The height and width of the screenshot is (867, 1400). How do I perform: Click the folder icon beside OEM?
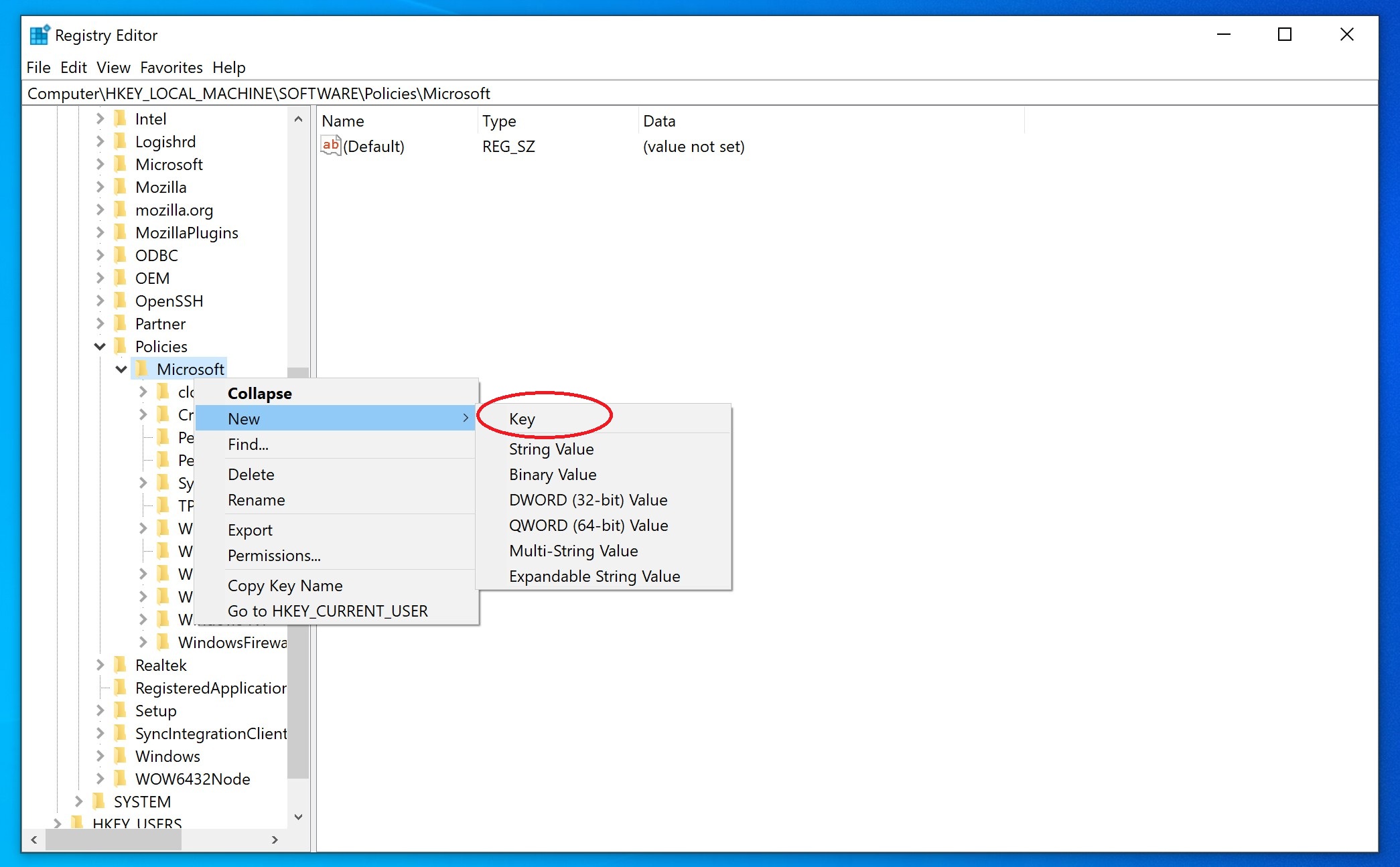(x=121, y=278)
